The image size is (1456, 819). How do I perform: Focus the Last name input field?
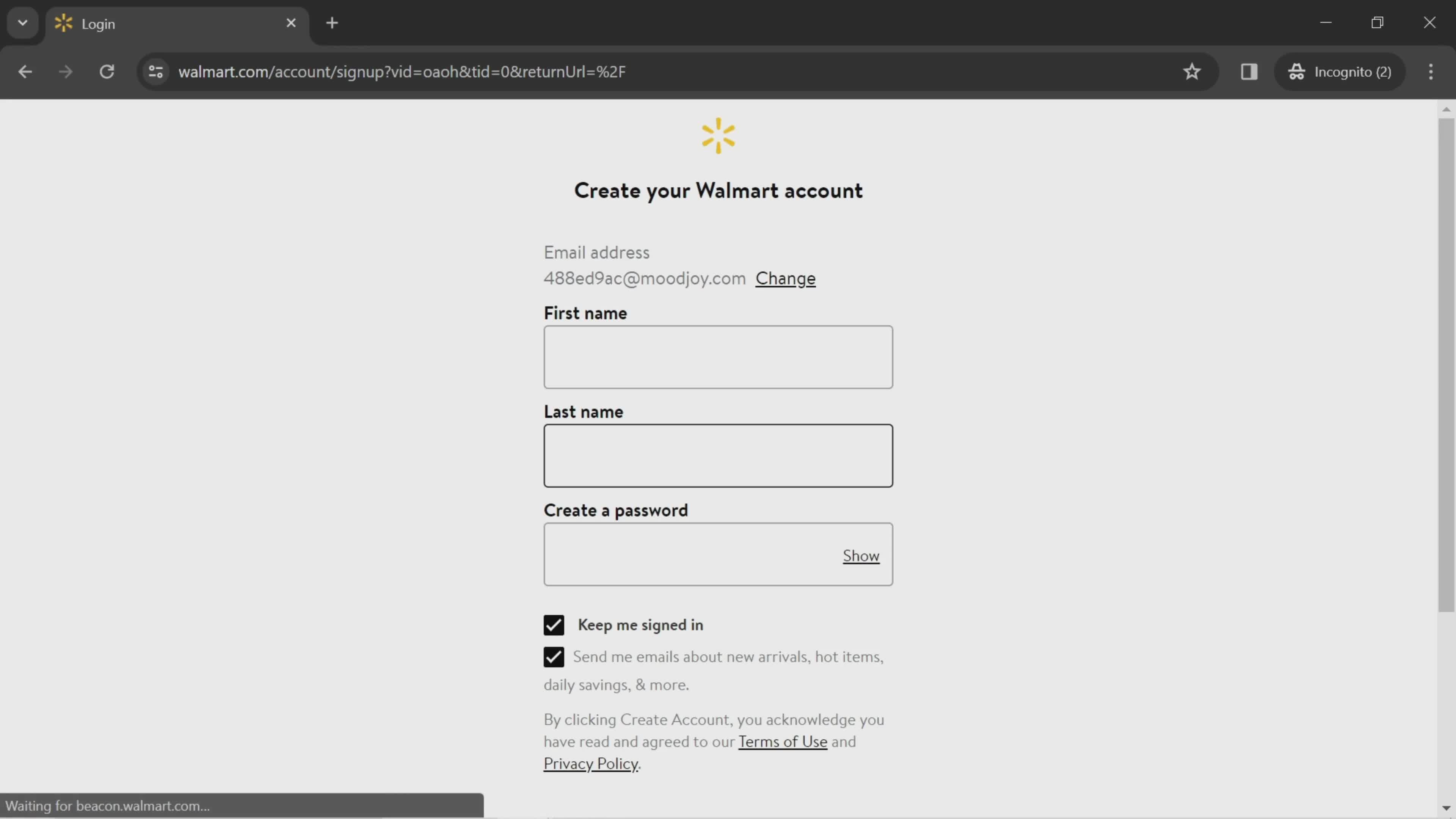718,455
